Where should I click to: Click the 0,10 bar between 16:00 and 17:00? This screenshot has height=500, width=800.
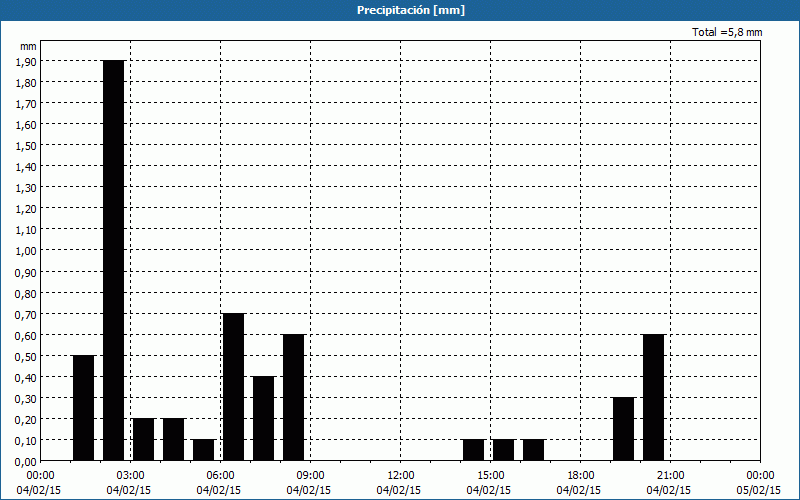(x=534, y=450)
